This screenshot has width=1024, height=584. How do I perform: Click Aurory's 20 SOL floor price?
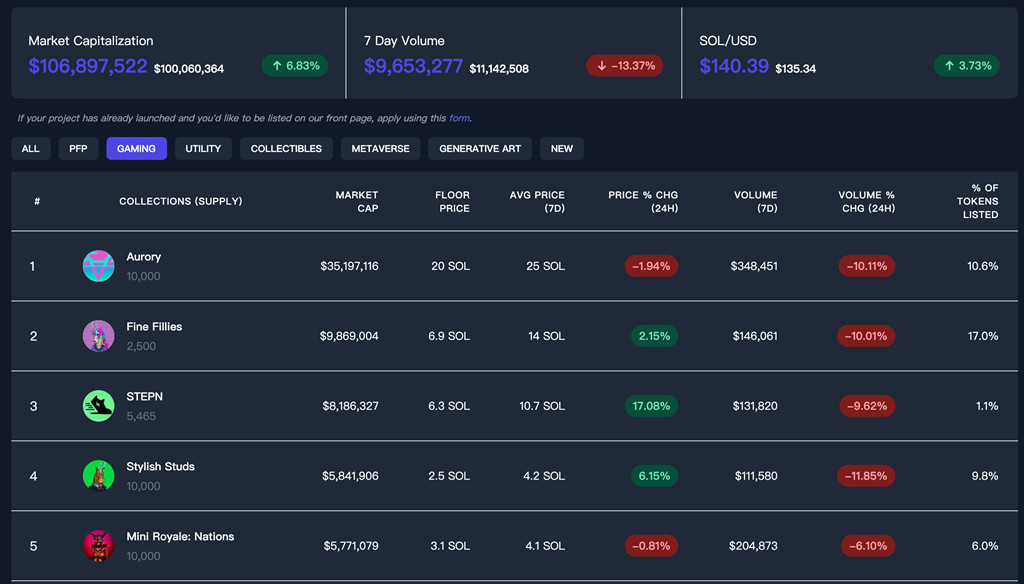451,266
